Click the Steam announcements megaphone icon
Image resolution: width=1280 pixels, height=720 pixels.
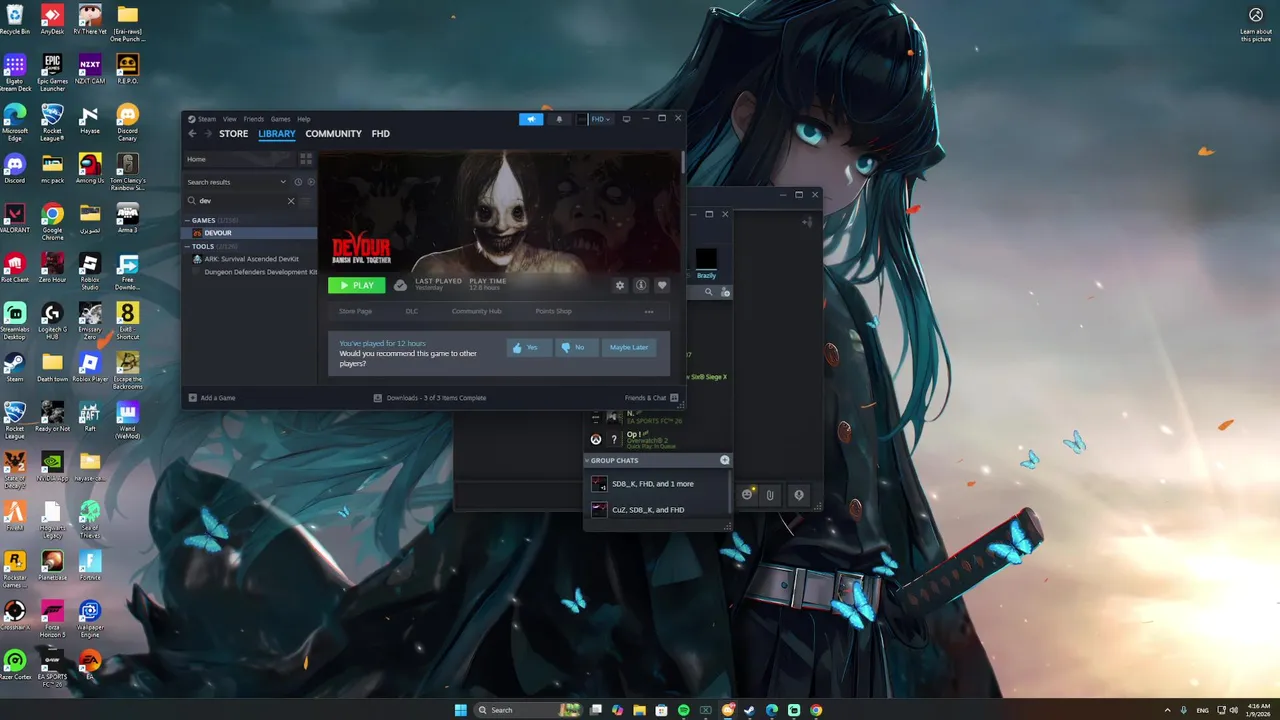point(531,119)
